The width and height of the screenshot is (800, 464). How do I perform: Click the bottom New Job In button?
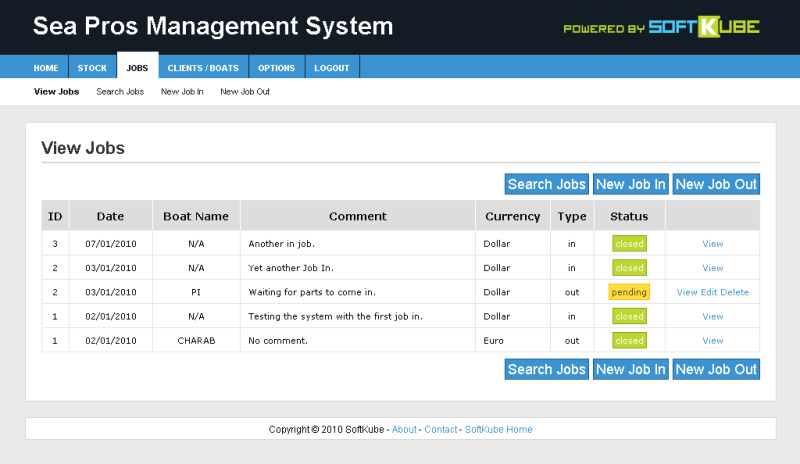pos(631,369)
